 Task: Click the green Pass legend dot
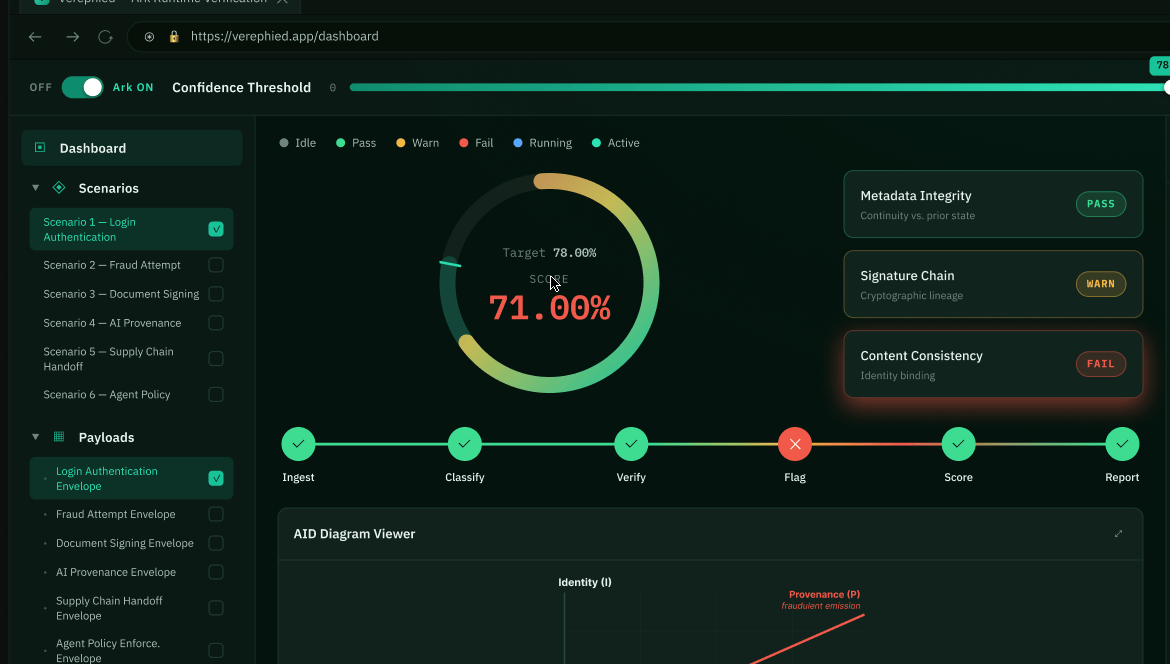click(x=340, y=142)
